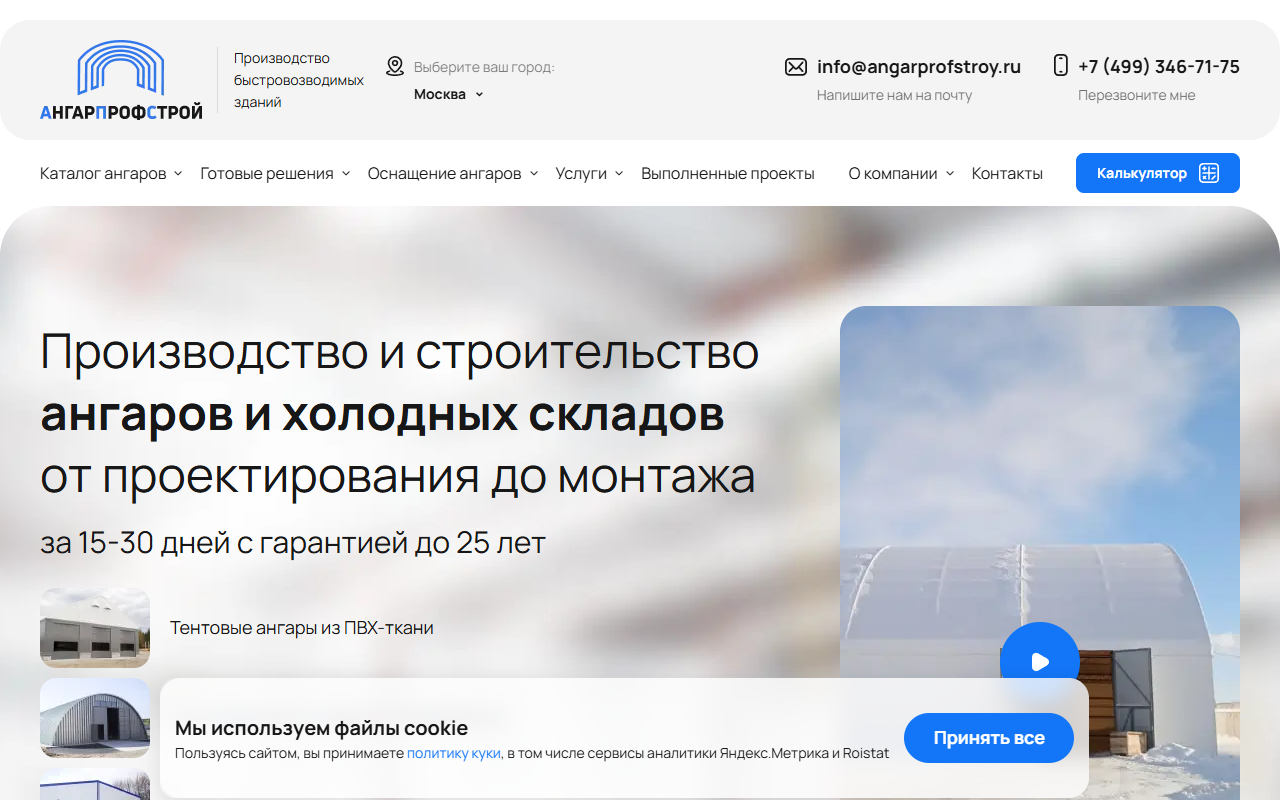Click the 'Мы используем файлы cookie' heading

tap(321, 728)
